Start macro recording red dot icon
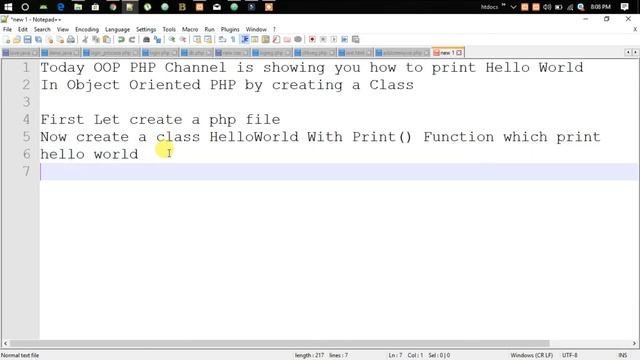The image size is (640, 360). pyautogui.click(x=312, y=40)
